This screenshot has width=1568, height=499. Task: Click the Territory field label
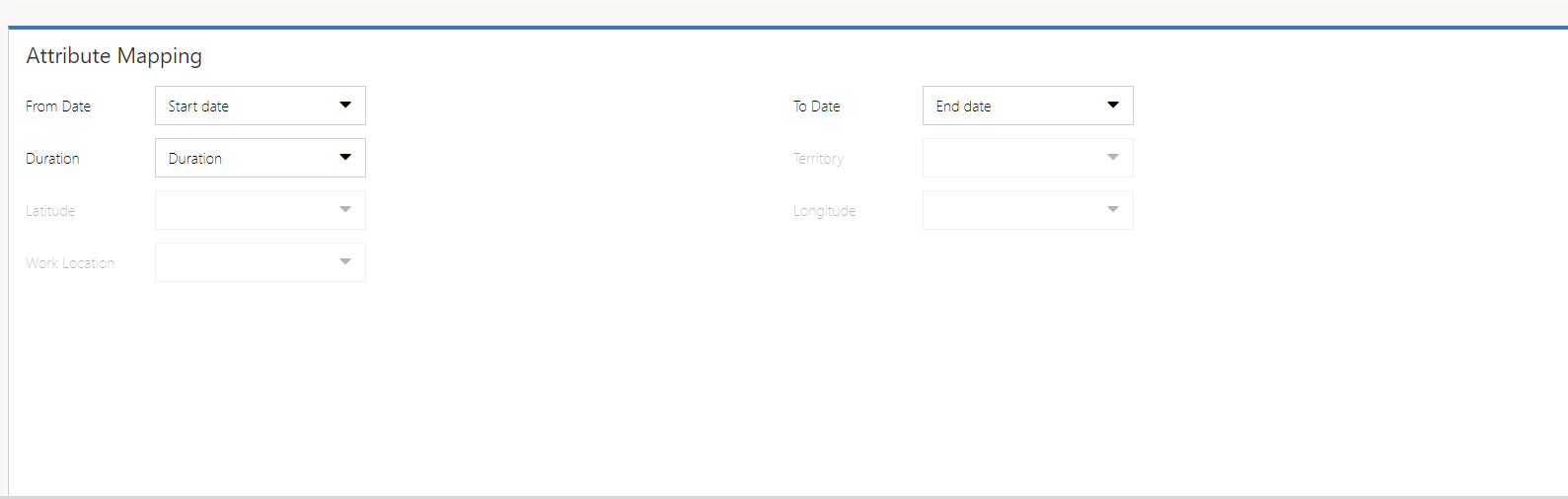coord(818,159)
